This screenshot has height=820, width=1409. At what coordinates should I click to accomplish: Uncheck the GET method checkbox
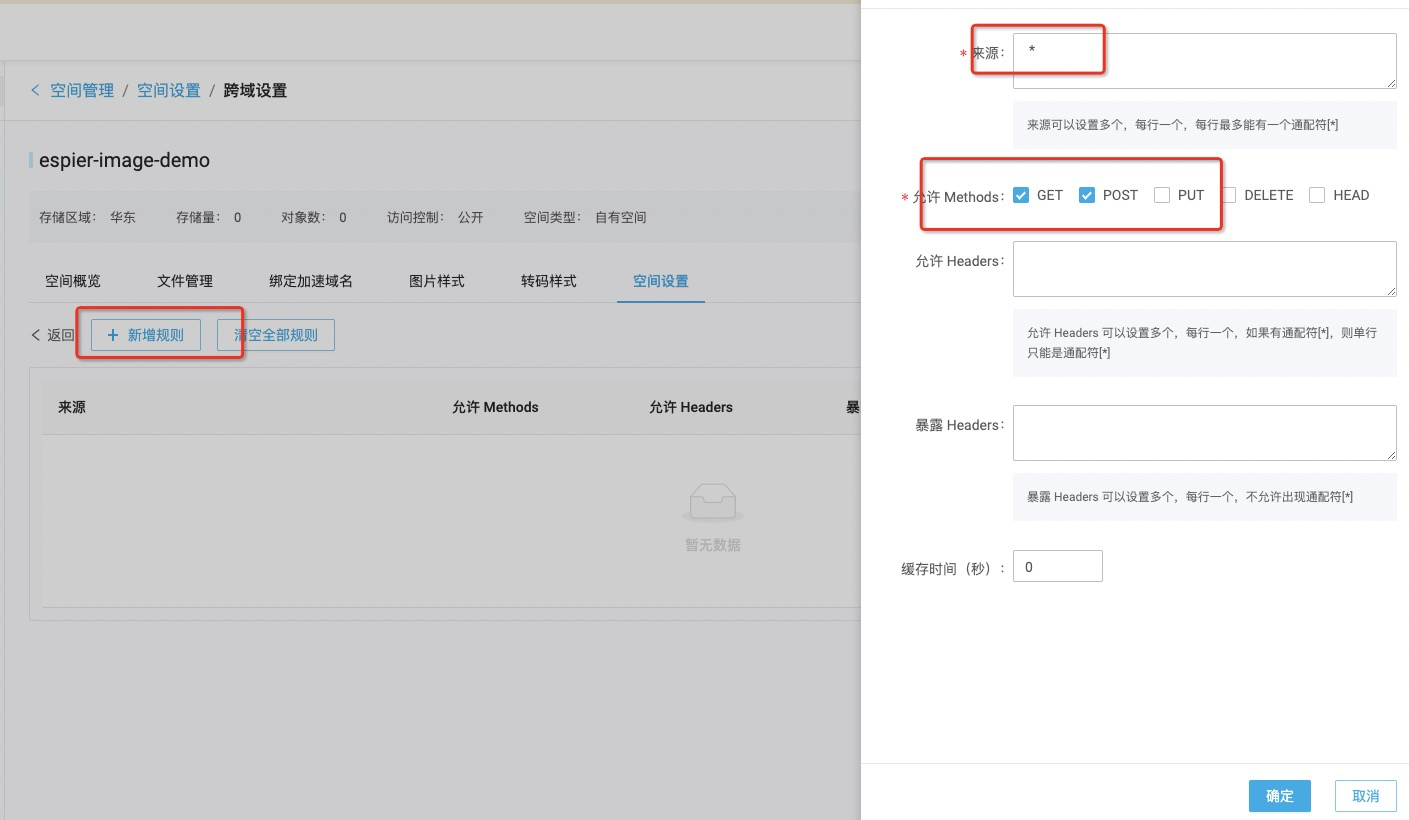[x=1021, y=196]
